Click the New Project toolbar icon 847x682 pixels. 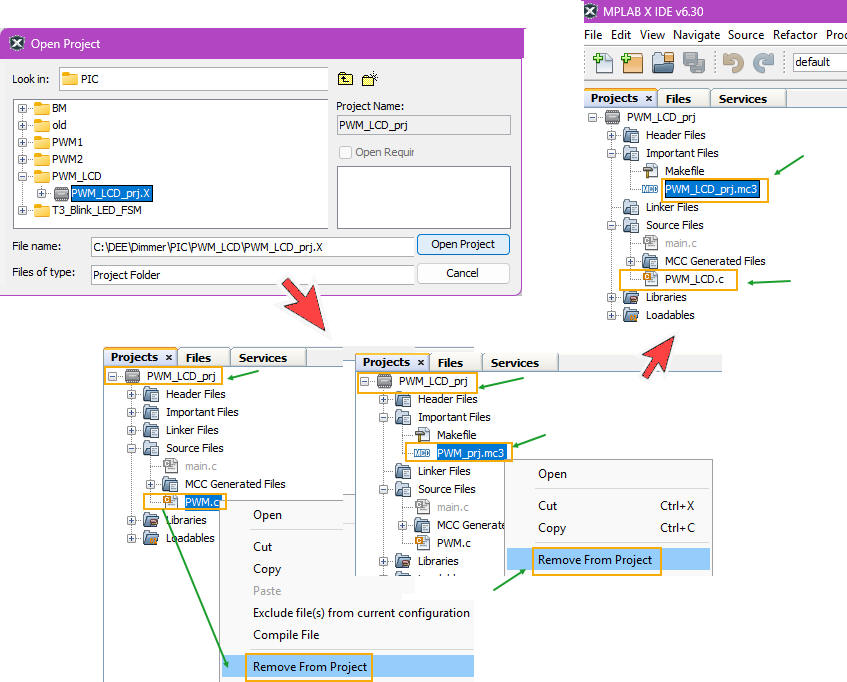(631, 62)
